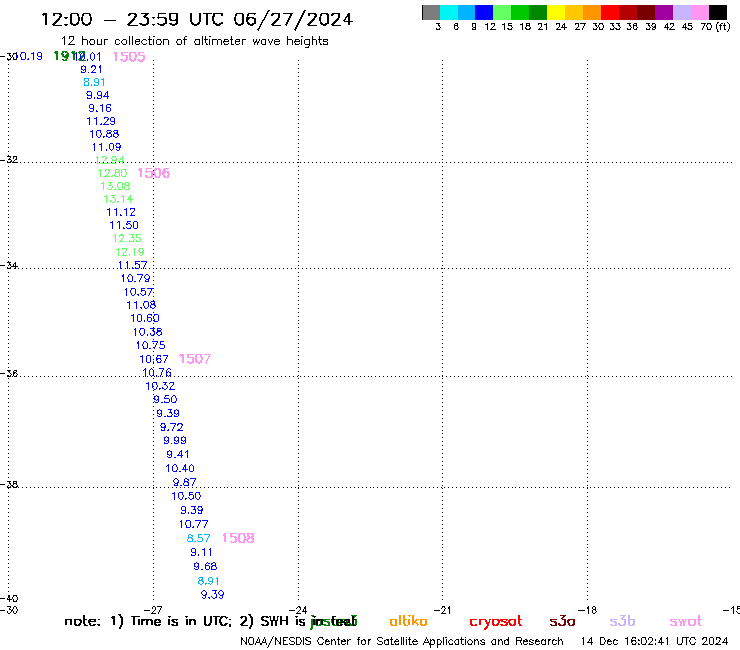This screenshot has height=650, width=740.
Task: Pick the black swatch ending the scale
Action: 718,12
